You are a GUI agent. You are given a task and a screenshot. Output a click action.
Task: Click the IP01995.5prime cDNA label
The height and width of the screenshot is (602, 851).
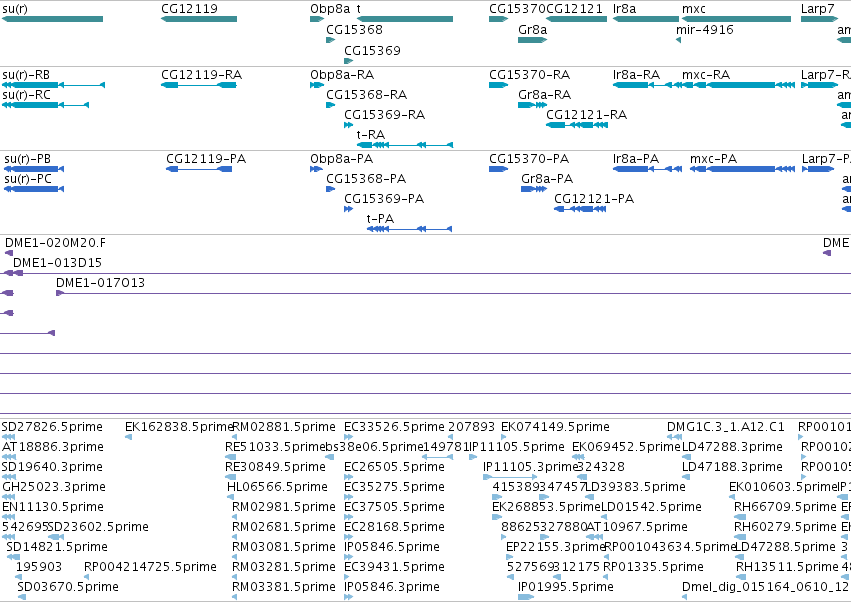[x=566, y=587]
